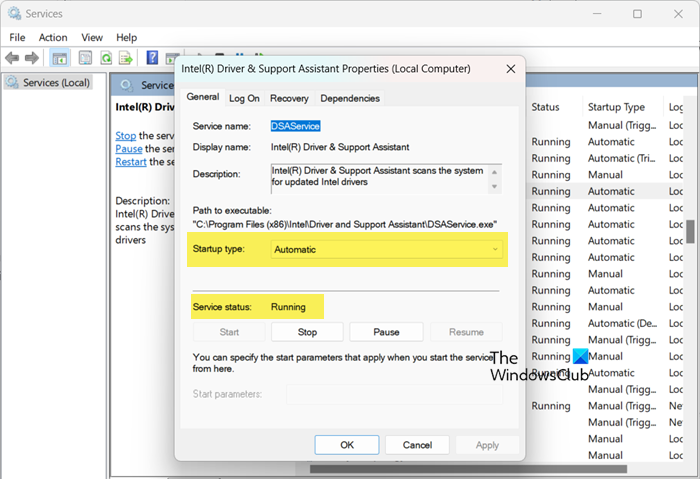Open the Startup type dropdown
Image resolution: width=700 pixels, height=479 pixels.
coord(386,250)
